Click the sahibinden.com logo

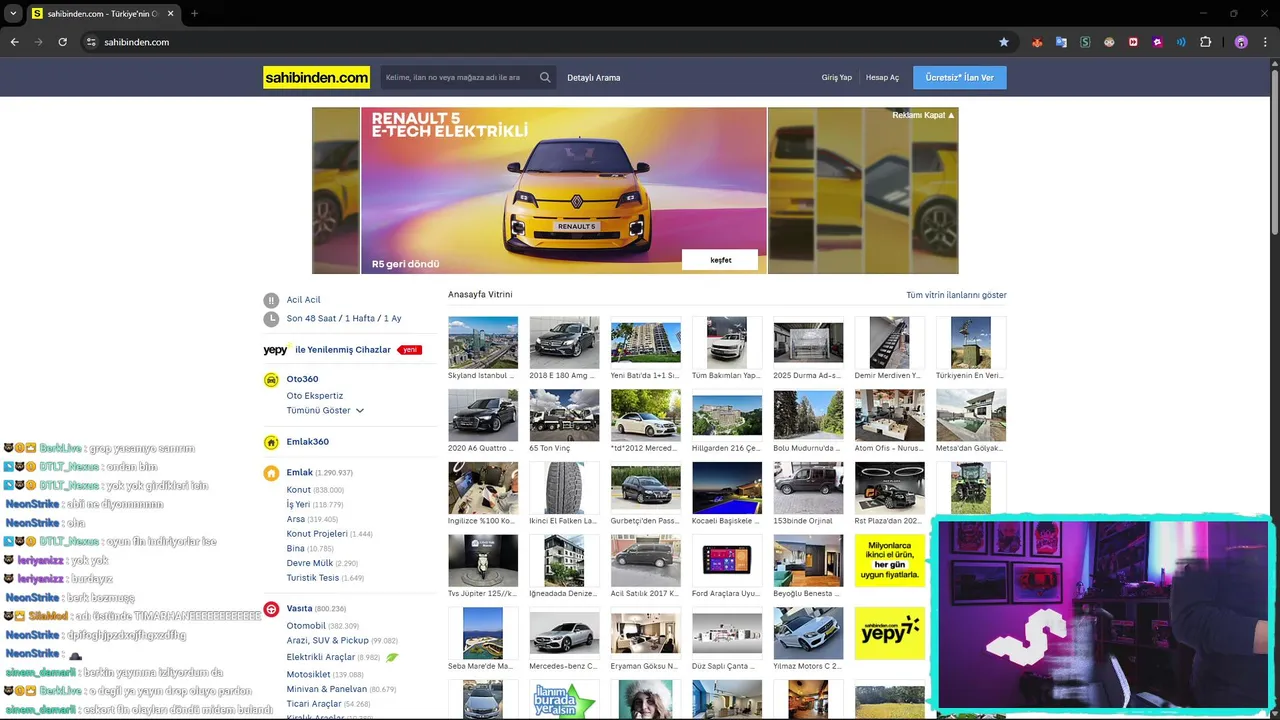click(316, 77)
